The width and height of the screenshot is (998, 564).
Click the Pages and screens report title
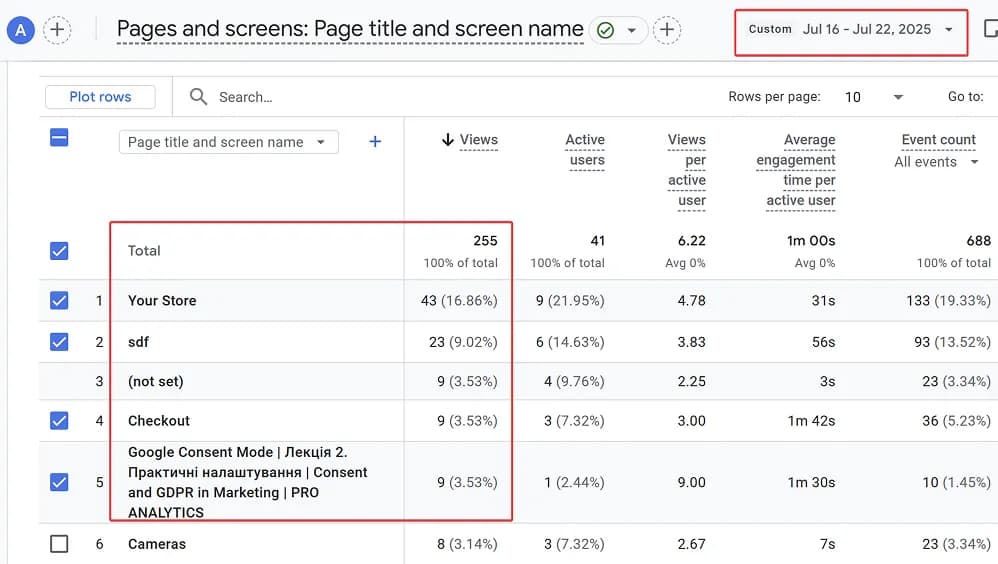point(350,29)
